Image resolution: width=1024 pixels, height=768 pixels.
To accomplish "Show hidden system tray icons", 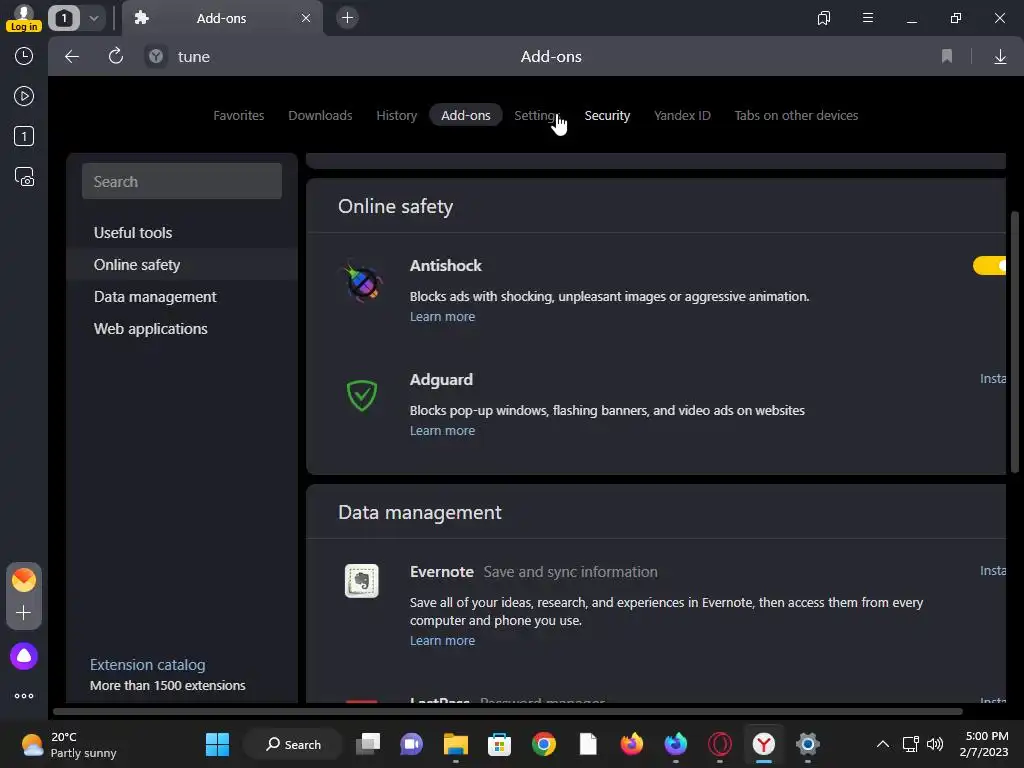I will 882,744.
